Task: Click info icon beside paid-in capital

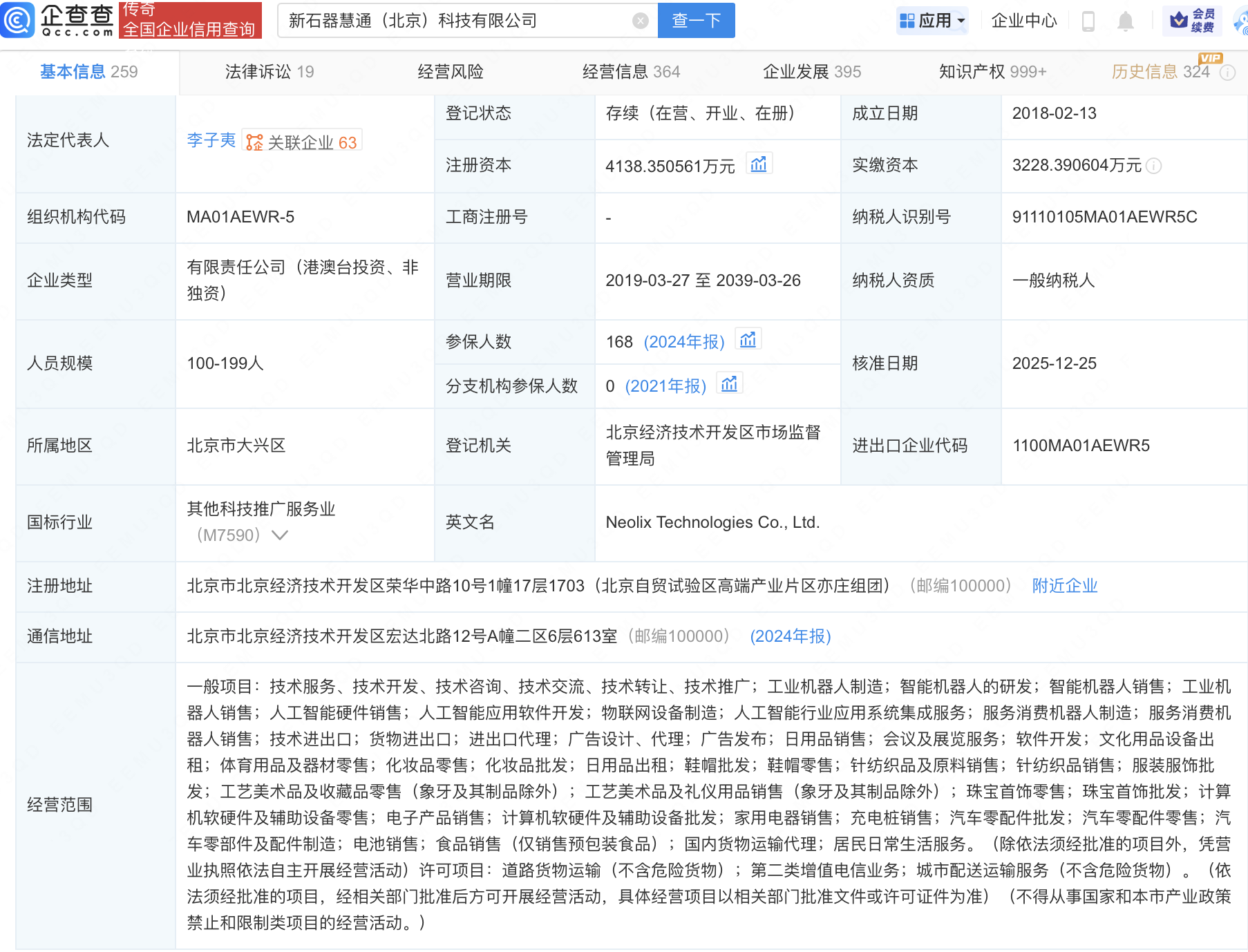Action: [1153, 166]
